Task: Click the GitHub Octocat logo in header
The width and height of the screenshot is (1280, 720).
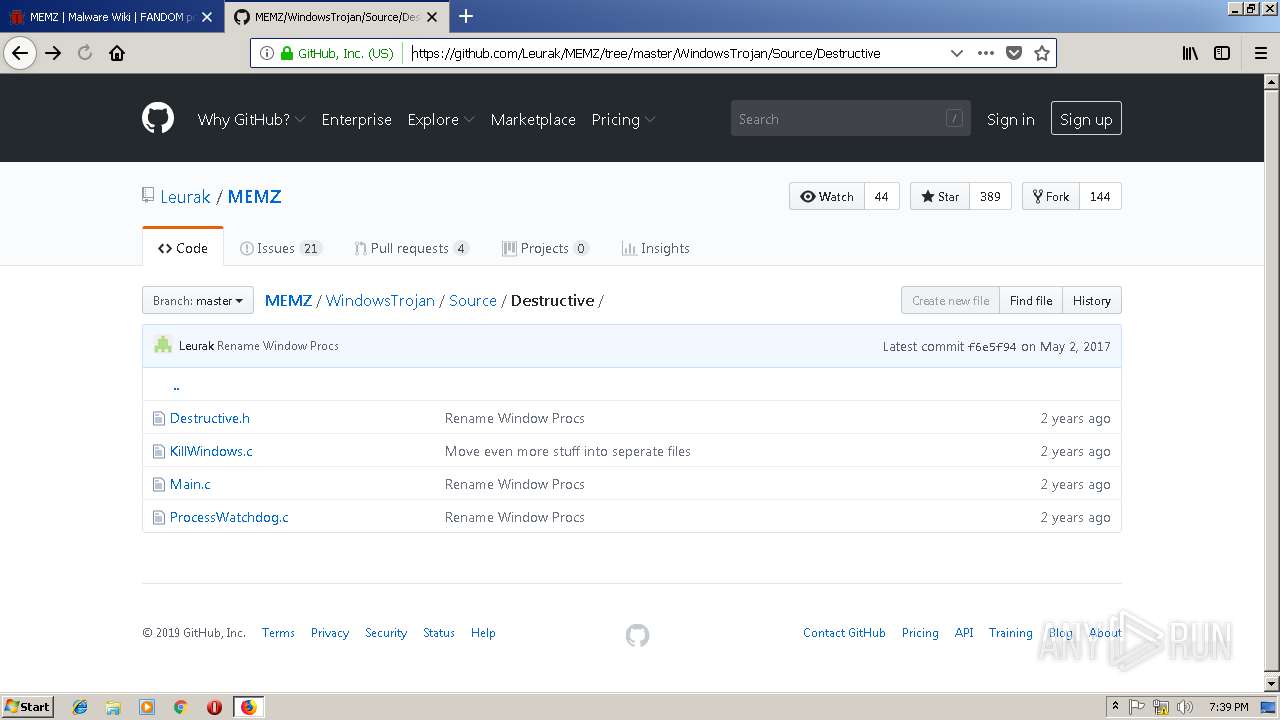Action: coord(158,118)
